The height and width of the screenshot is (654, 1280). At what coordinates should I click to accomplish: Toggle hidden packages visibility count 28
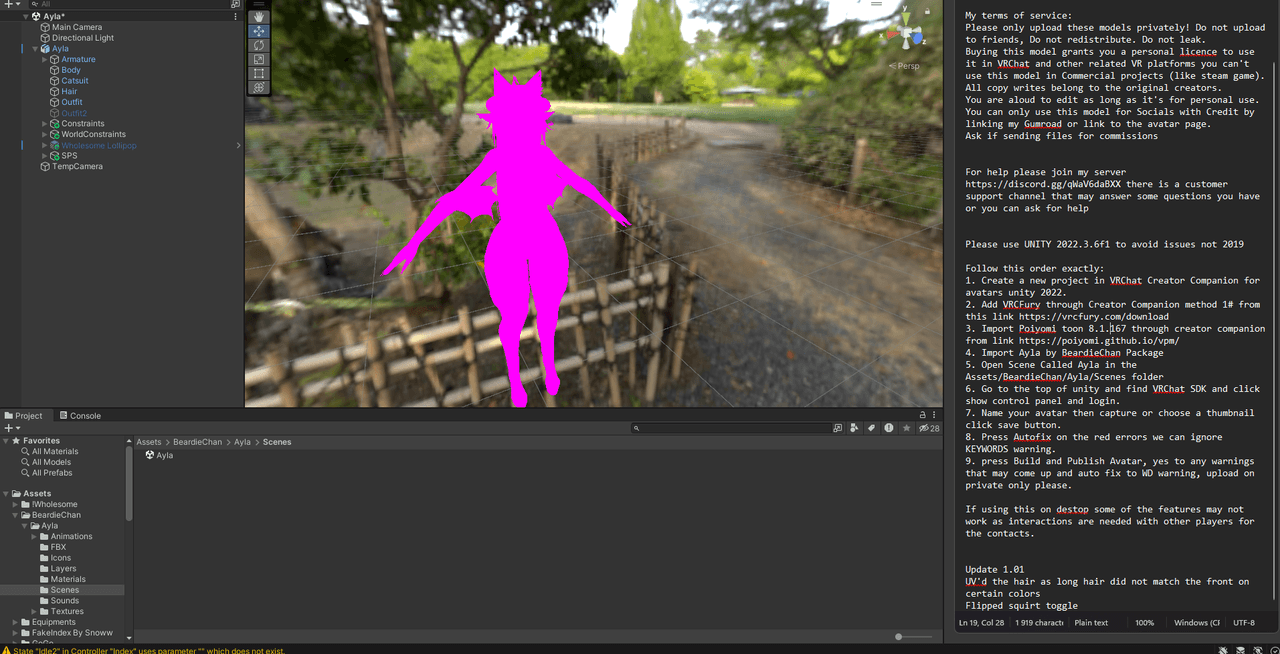[929, 428]
